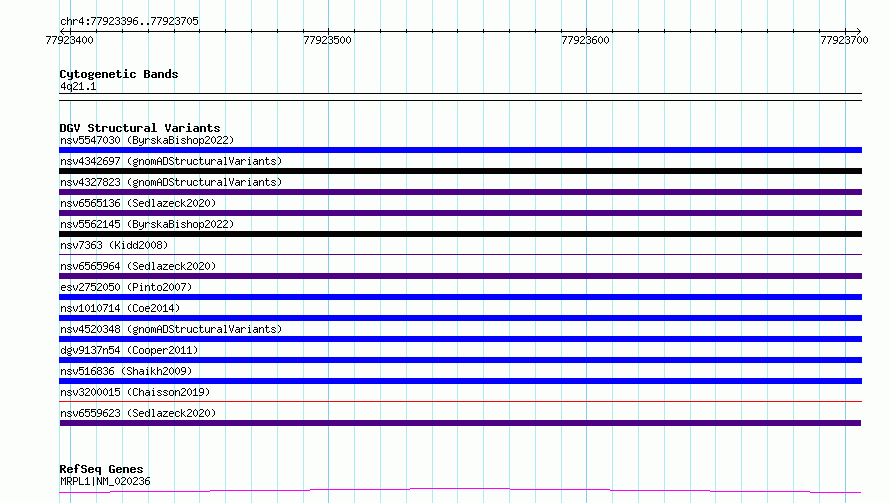Click variant label nsv5562145 (ByrskaBishop2022)
The height and width of the screenshot is (503, 890).
[147, 224]
